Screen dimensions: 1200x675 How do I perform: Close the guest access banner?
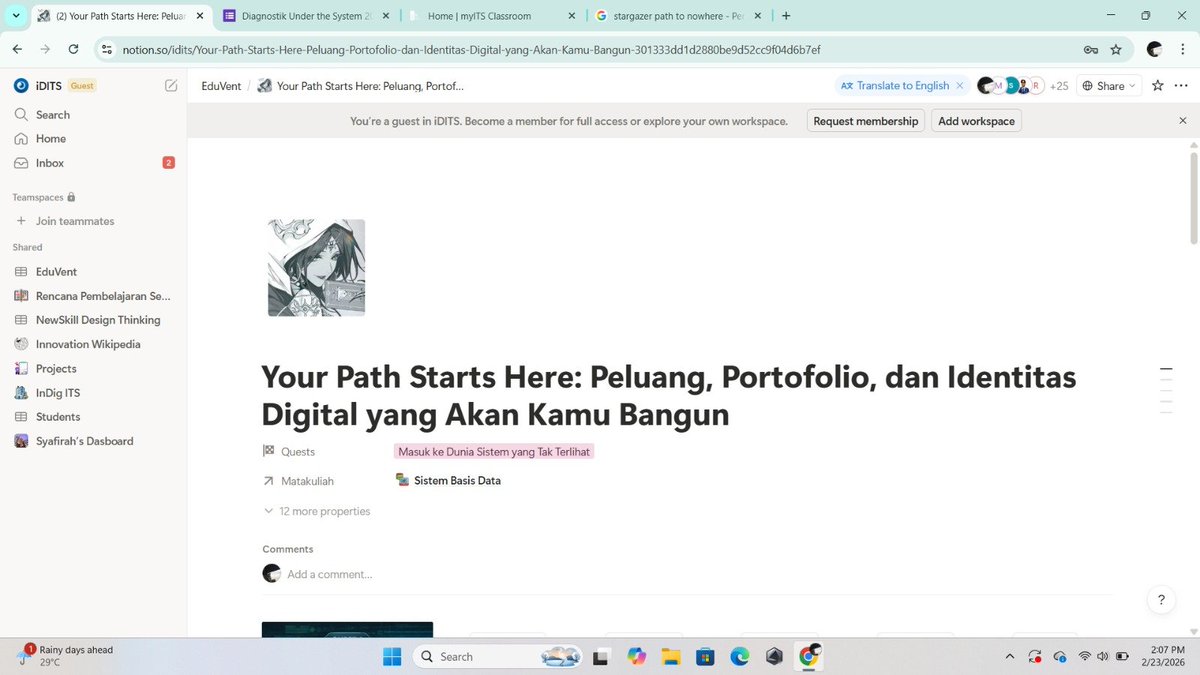coord(1183,120)
